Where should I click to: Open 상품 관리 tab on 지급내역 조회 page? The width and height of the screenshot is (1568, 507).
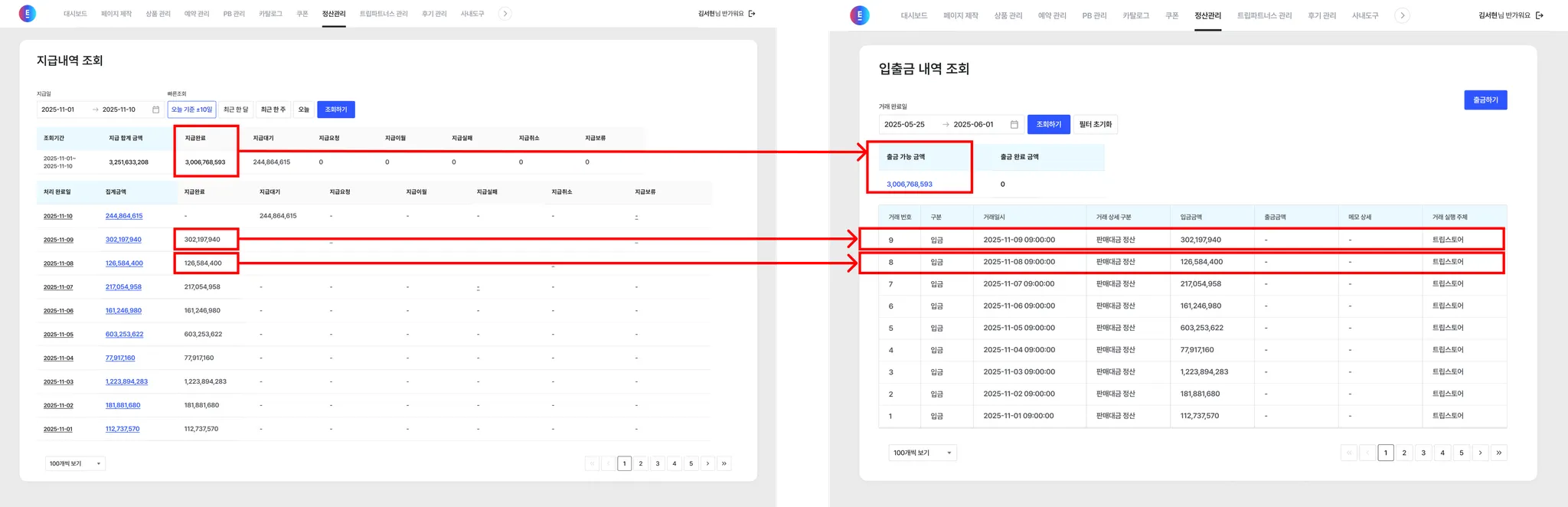158,14
